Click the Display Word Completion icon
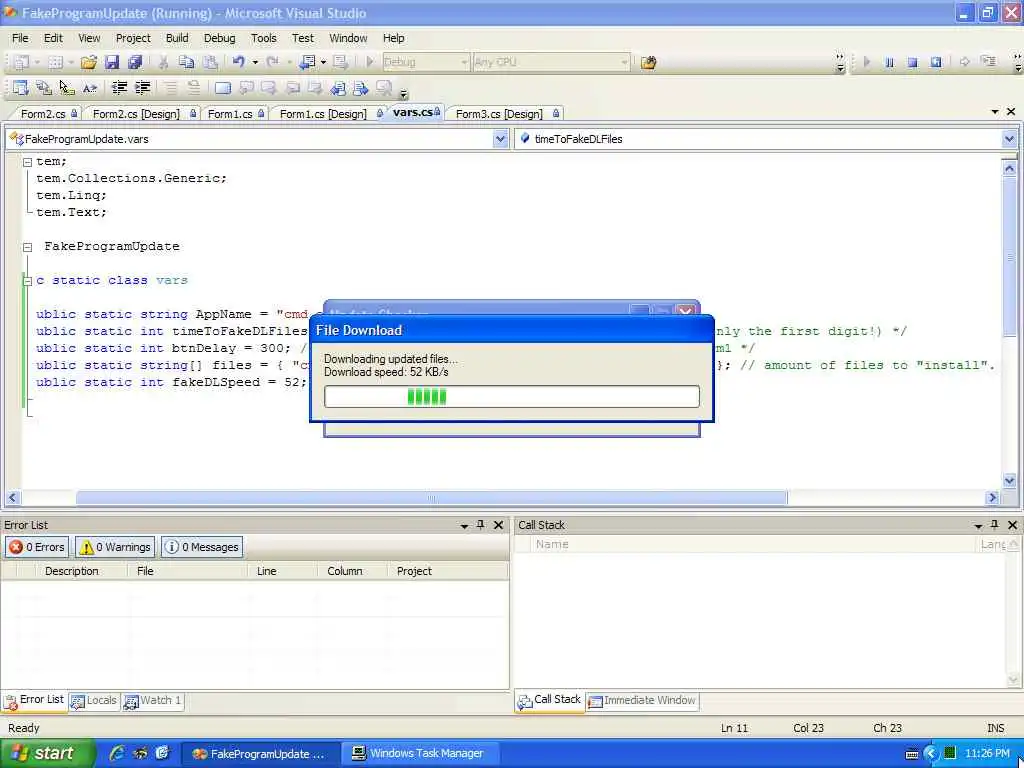Viewport: 1024px width, 768px height. click(90, 88)
